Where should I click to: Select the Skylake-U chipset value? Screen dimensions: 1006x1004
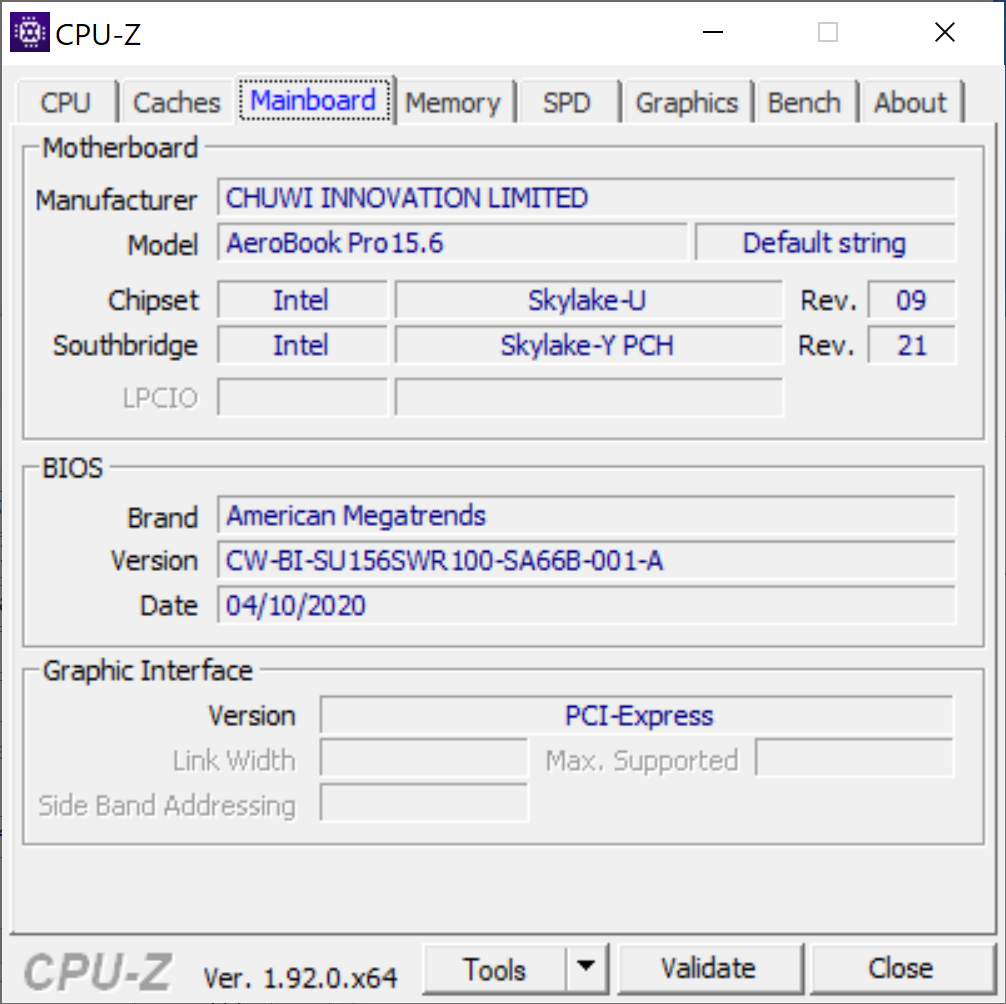[x=588, y=300]
